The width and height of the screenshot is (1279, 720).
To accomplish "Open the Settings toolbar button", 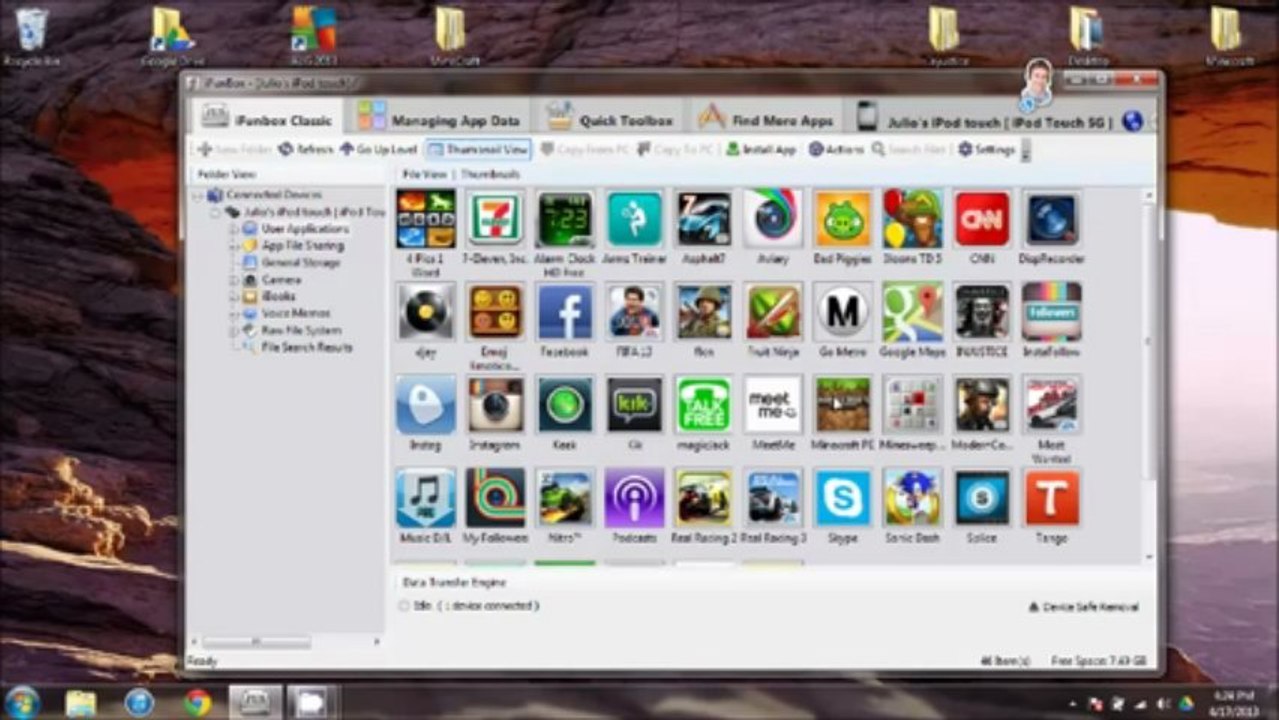I will (x=986, y=149).
